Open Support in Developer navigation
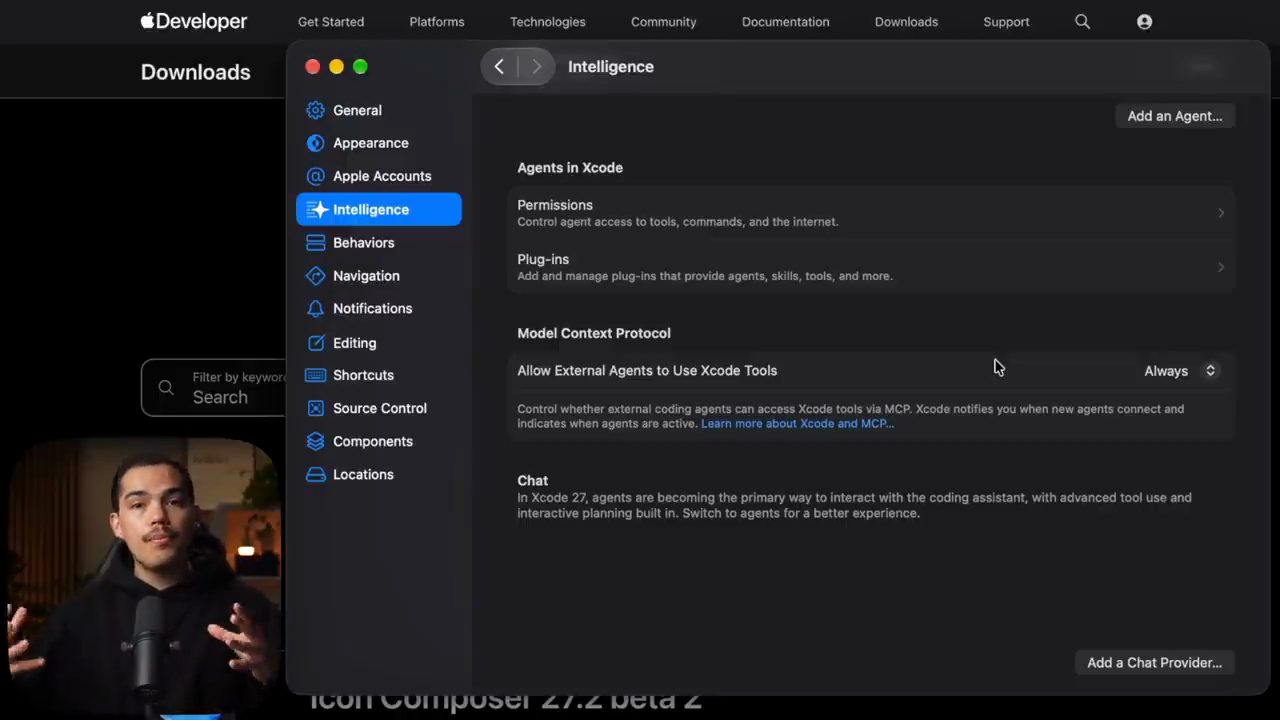The width and height of the screenshot is (1280, 720). (x=1006, y=22)
